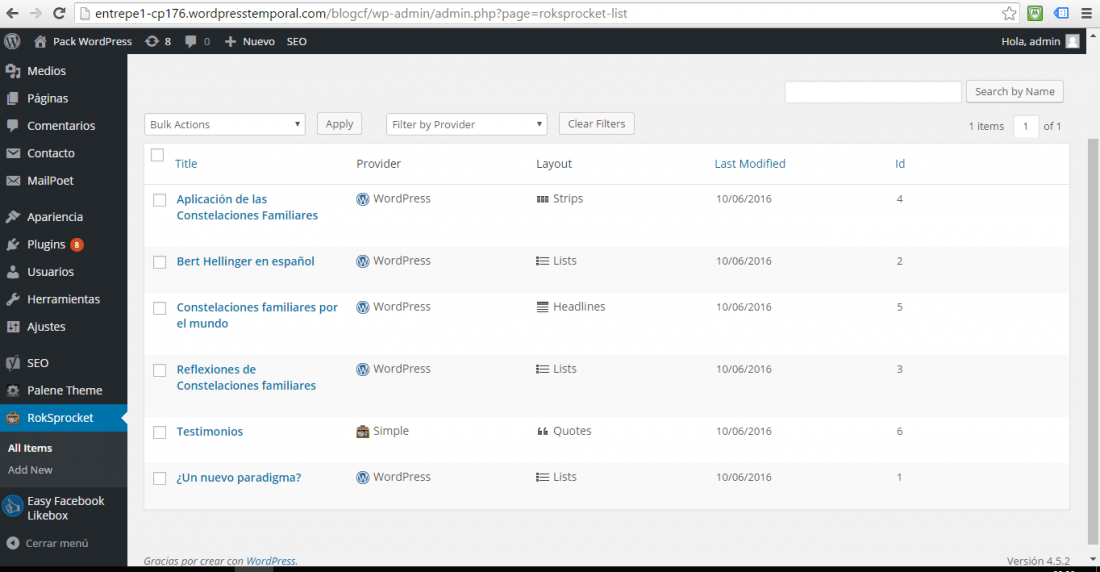The image size is (1100, 572).
Task: Reload the page with browser refresh icon
Action: (x=59, y=13)
